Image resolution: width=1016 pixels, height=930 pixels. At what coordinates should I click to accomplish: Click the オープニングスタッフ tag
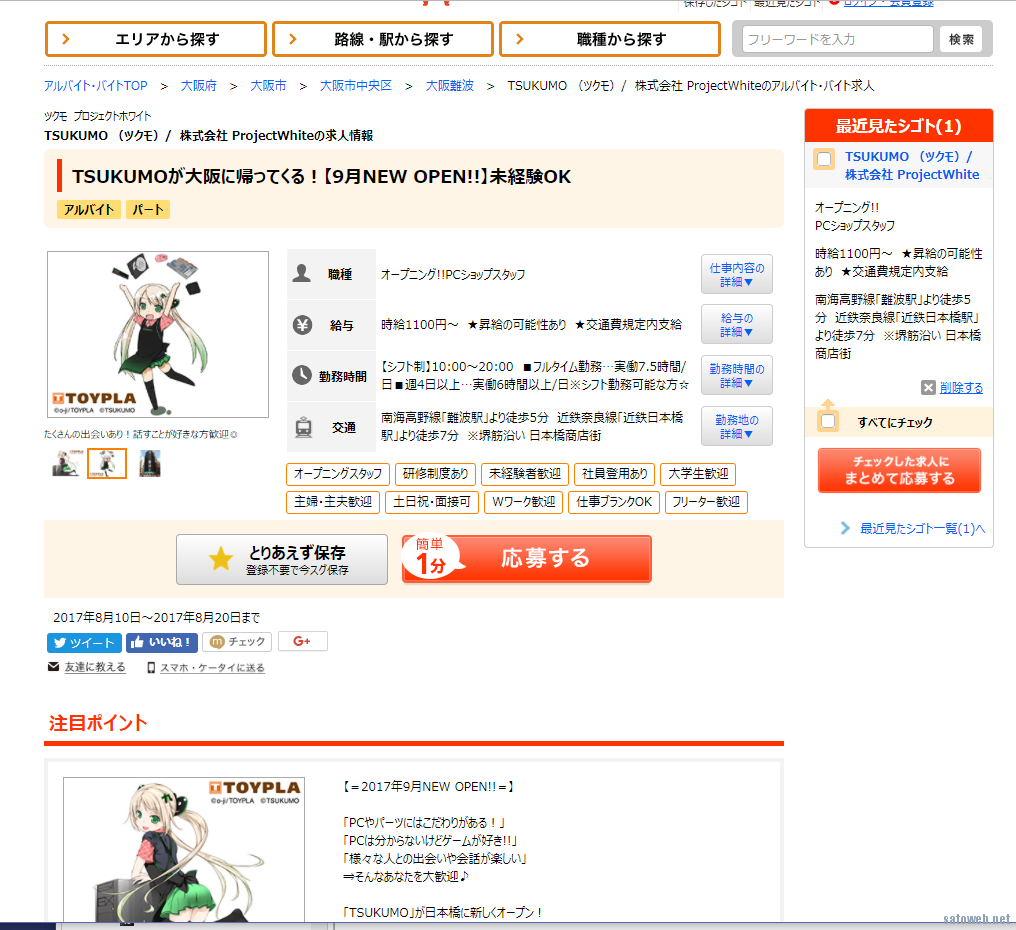click(338, 474)
